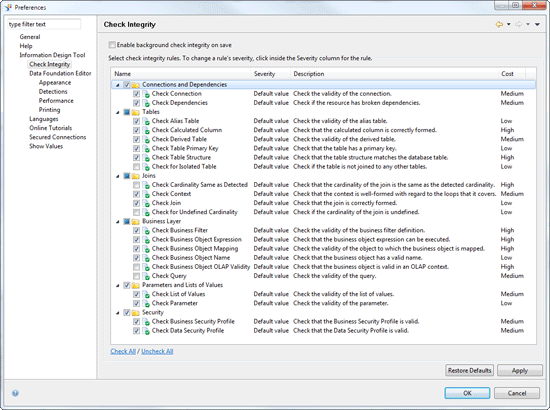The width and height of the screenshot is (550, 410).
Task: Click the Security folder icon
Action: point(135,312)
